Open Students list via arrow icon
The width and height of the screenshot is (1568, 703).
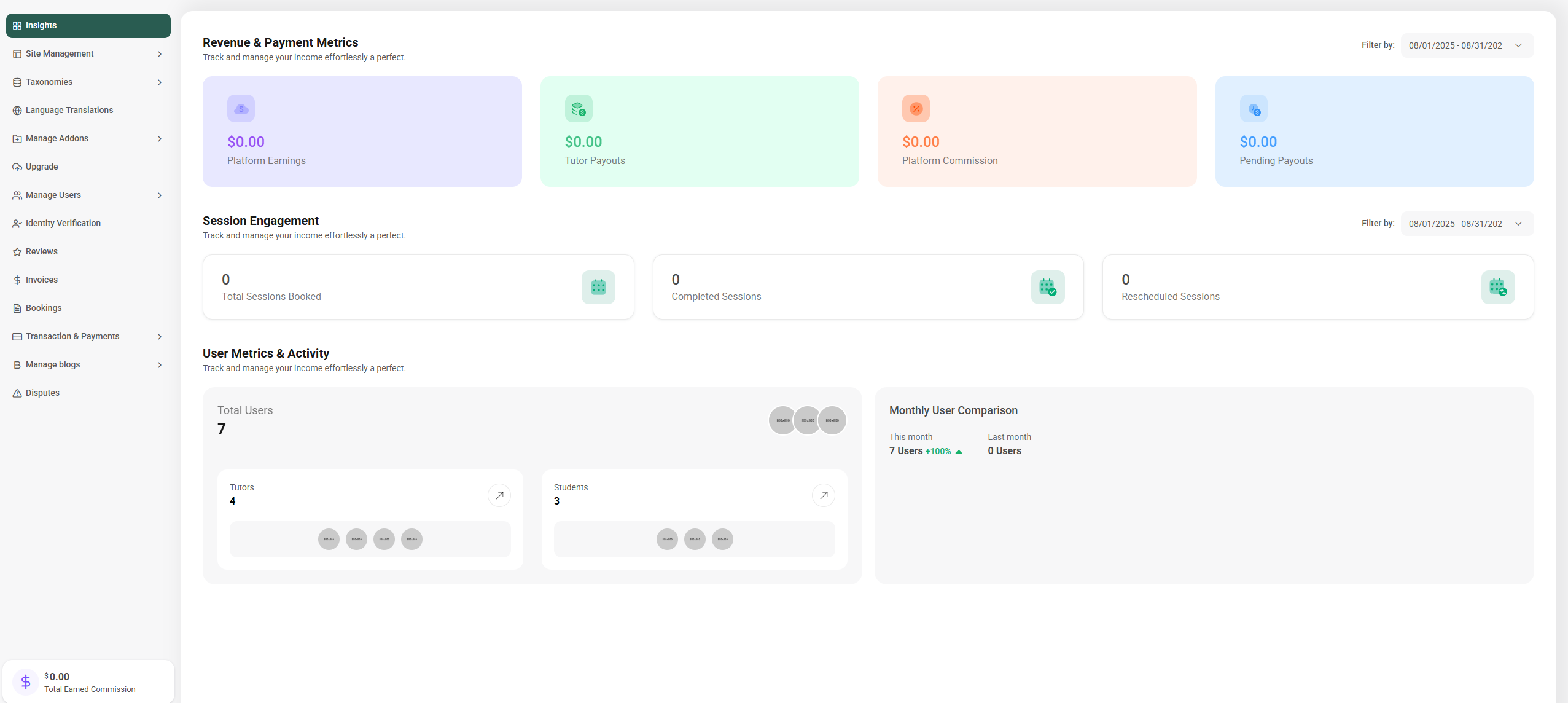point(823,495)
